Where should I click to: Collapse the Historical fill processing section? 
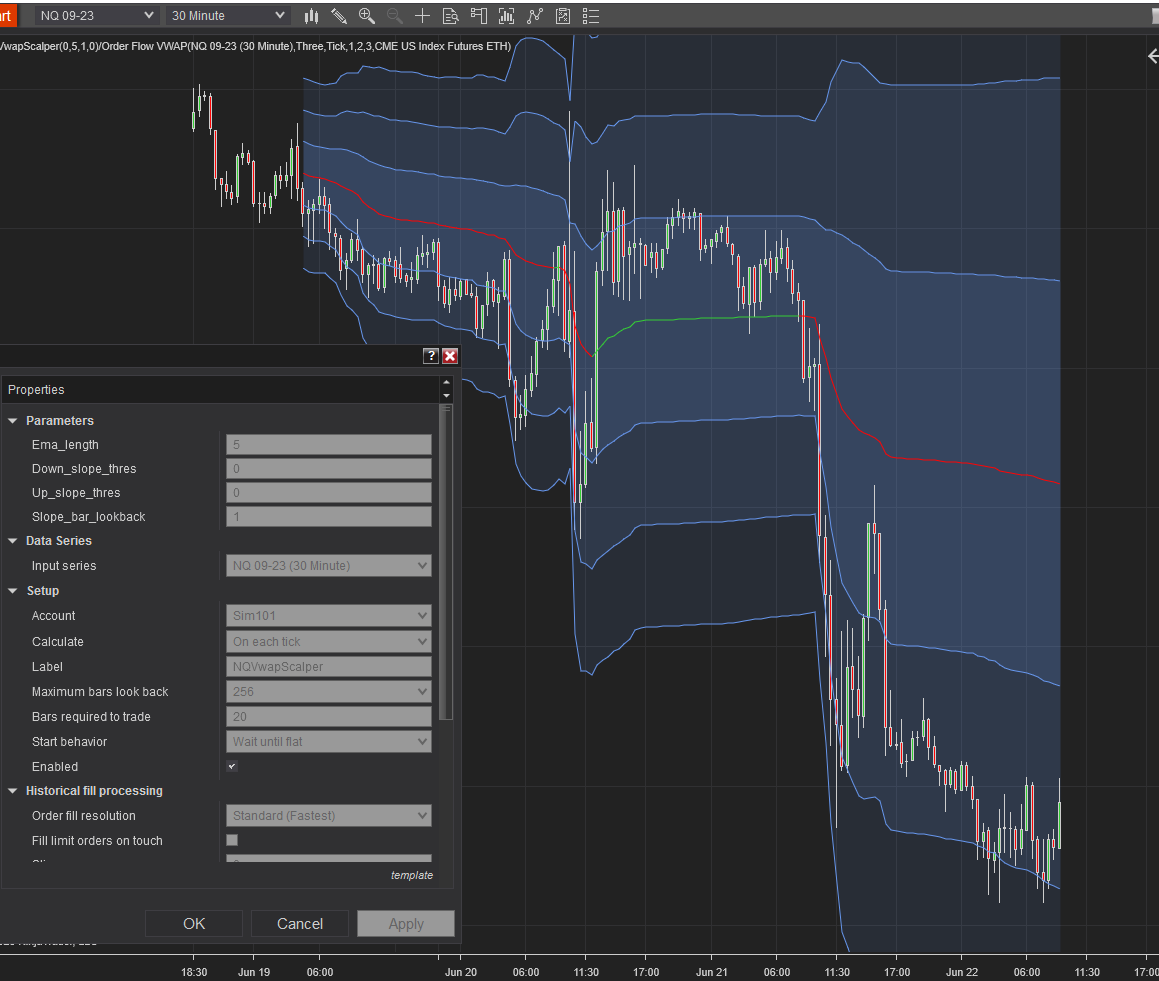click(13, 791)
